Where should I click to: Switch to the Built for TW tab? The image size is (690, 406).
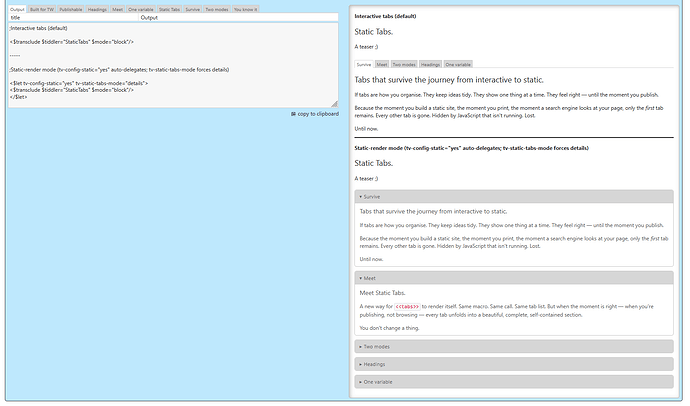42,9
